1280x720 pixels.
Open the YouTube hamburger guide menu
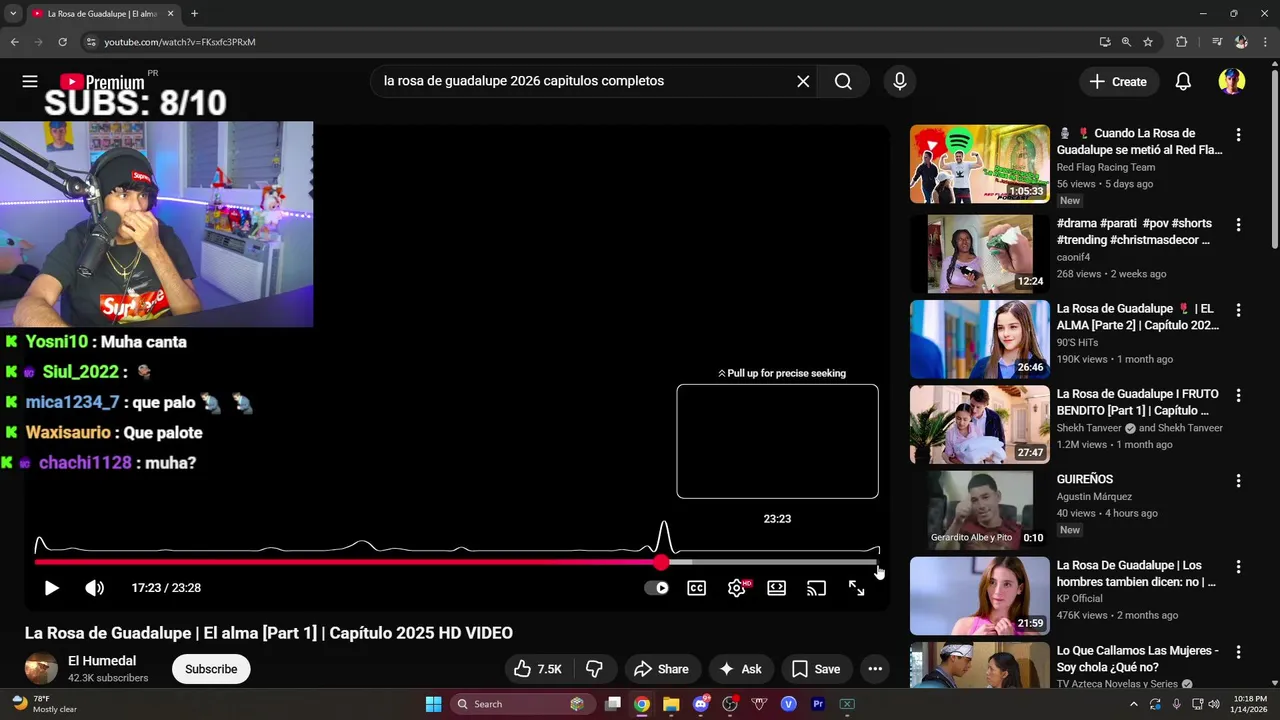point(30,81)
